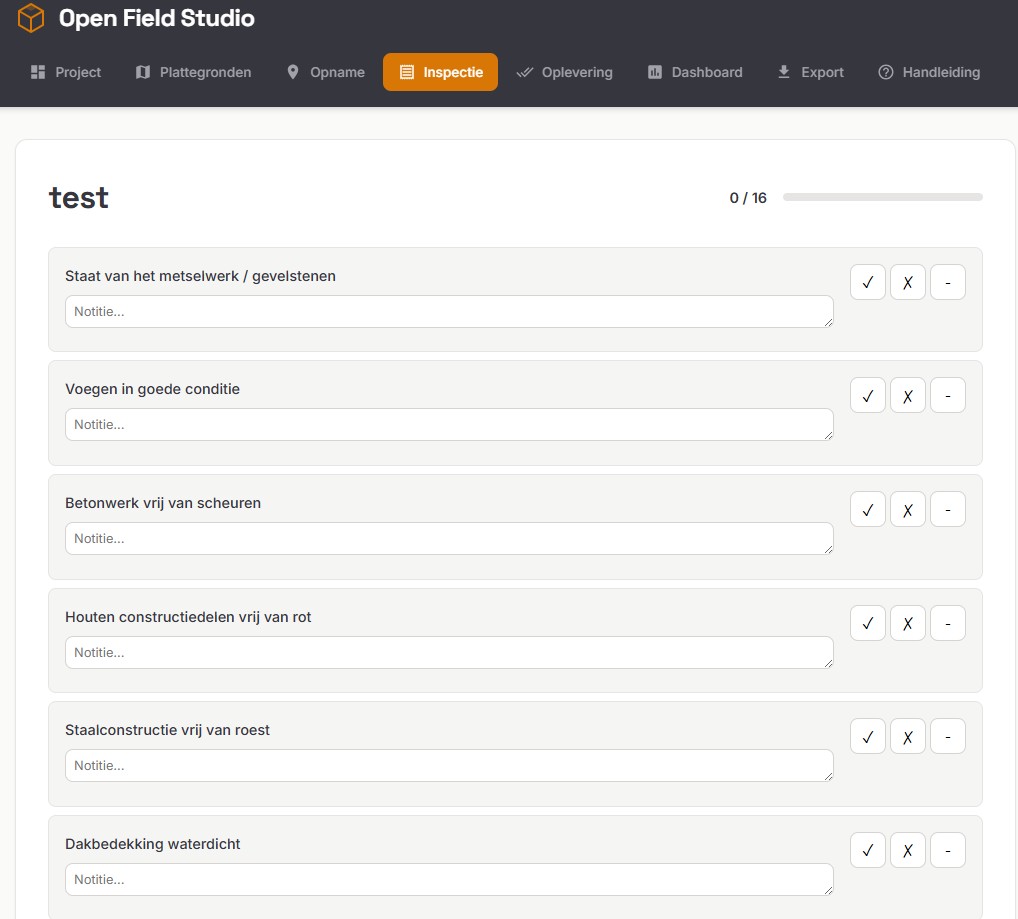This screenshot has width=1018, height=919.
Task: Mark 'Betonwerk vrij van scheuren' as failed
Action: [907, 509]
